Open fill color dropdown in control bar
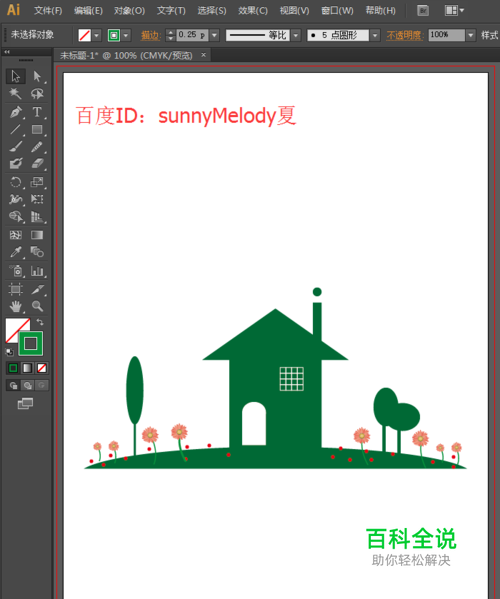This screenshot has height=599, width=500. tap(97, 36)
